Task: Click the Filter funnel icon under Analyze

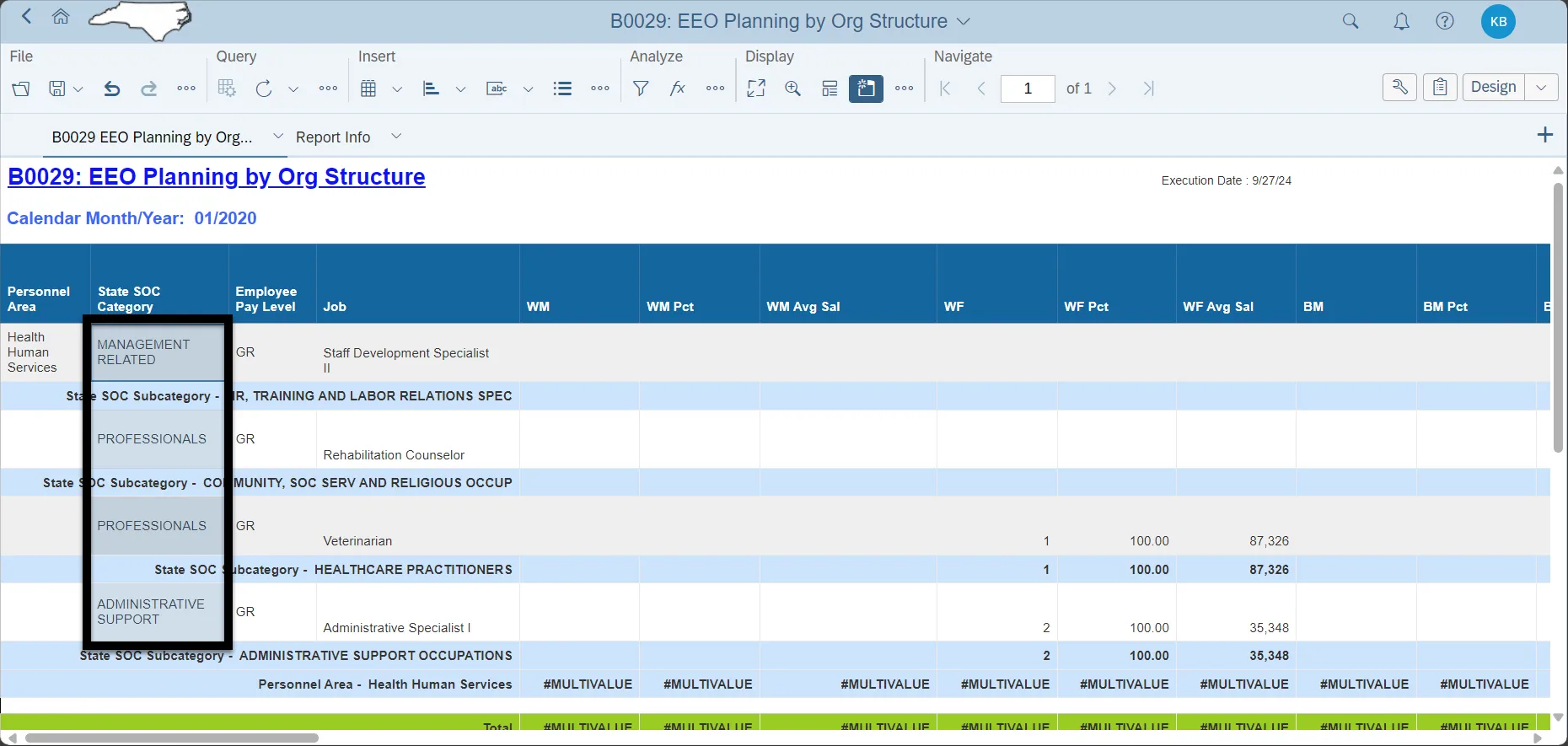Action: pyautogui.click(x=641, y=89)
